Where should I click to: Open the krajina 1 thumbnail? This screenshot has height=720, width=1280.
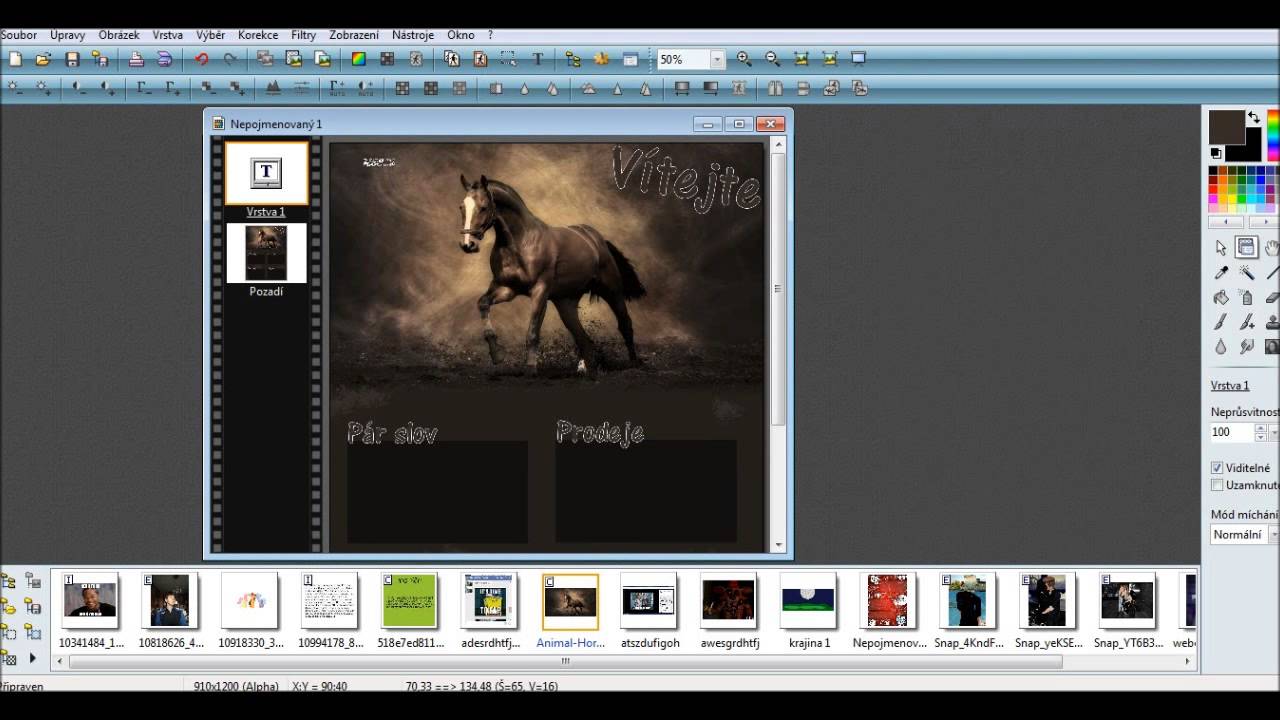click(x=809, y=600)
